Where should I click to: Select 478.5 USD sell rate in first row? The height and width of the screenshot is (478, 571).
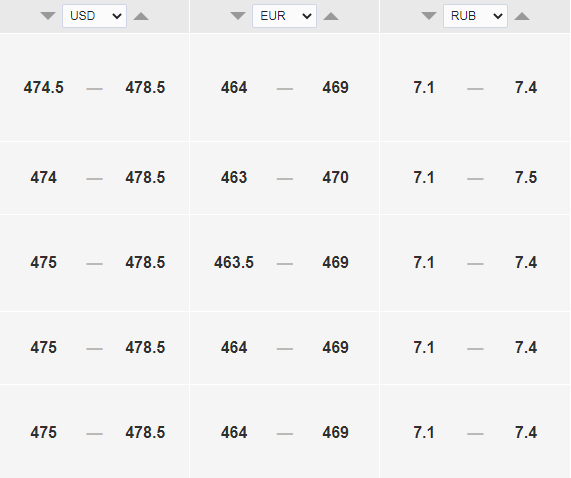tap(145, 88)
